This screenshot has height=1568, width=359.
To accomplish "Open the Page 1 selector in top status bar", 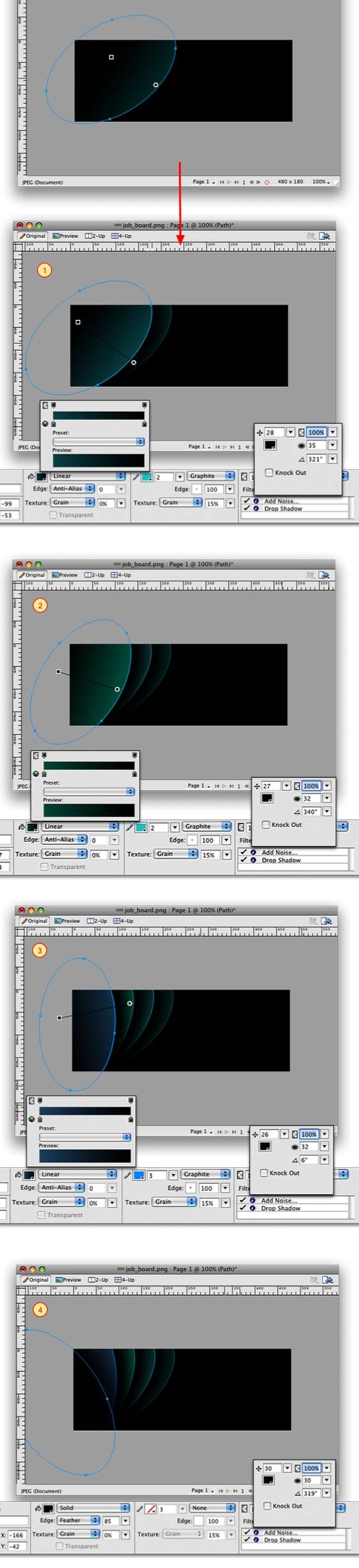I will pyautogui.click(x=204, y=182).
